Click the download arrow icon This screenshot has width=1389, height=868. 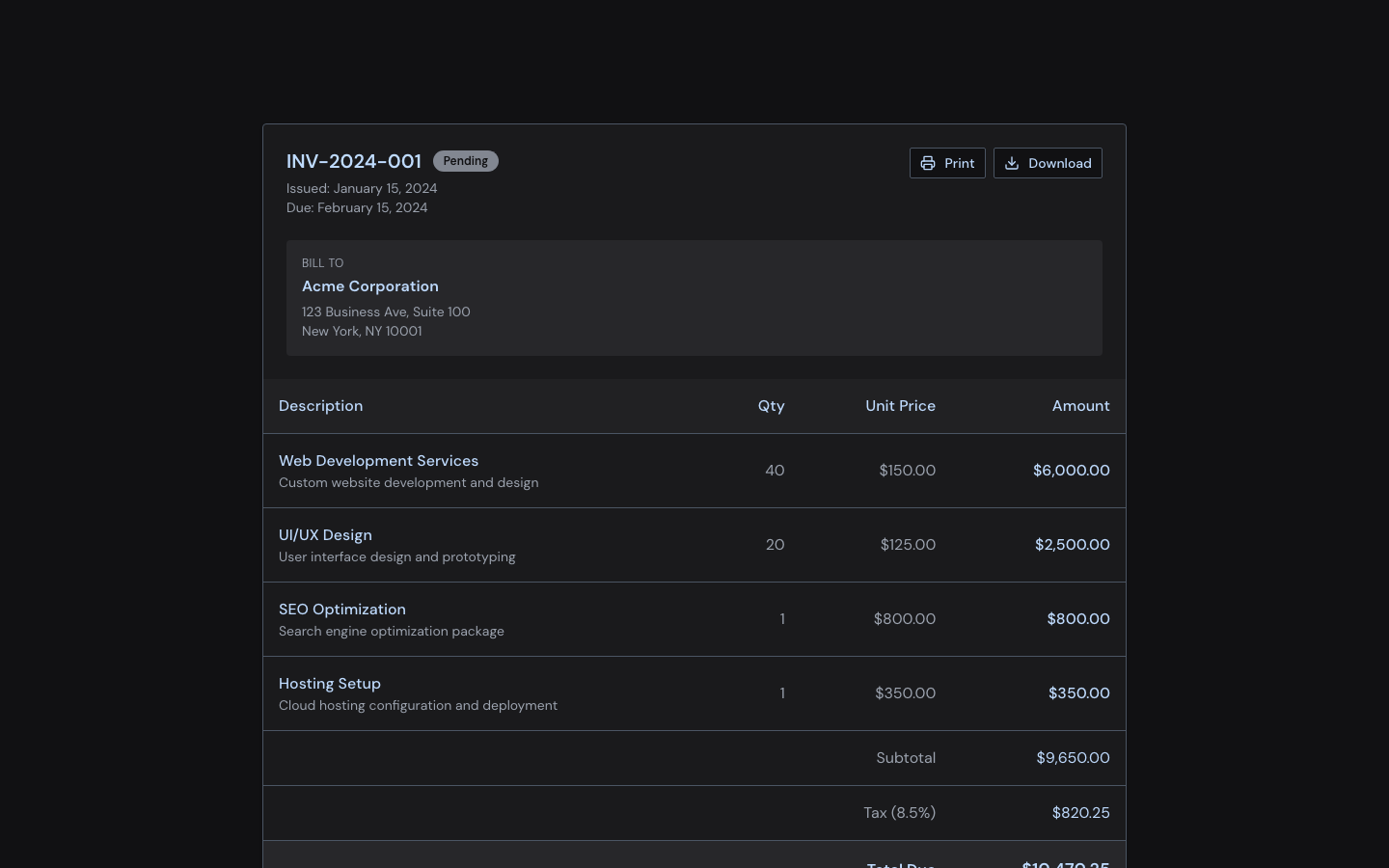1012,163
